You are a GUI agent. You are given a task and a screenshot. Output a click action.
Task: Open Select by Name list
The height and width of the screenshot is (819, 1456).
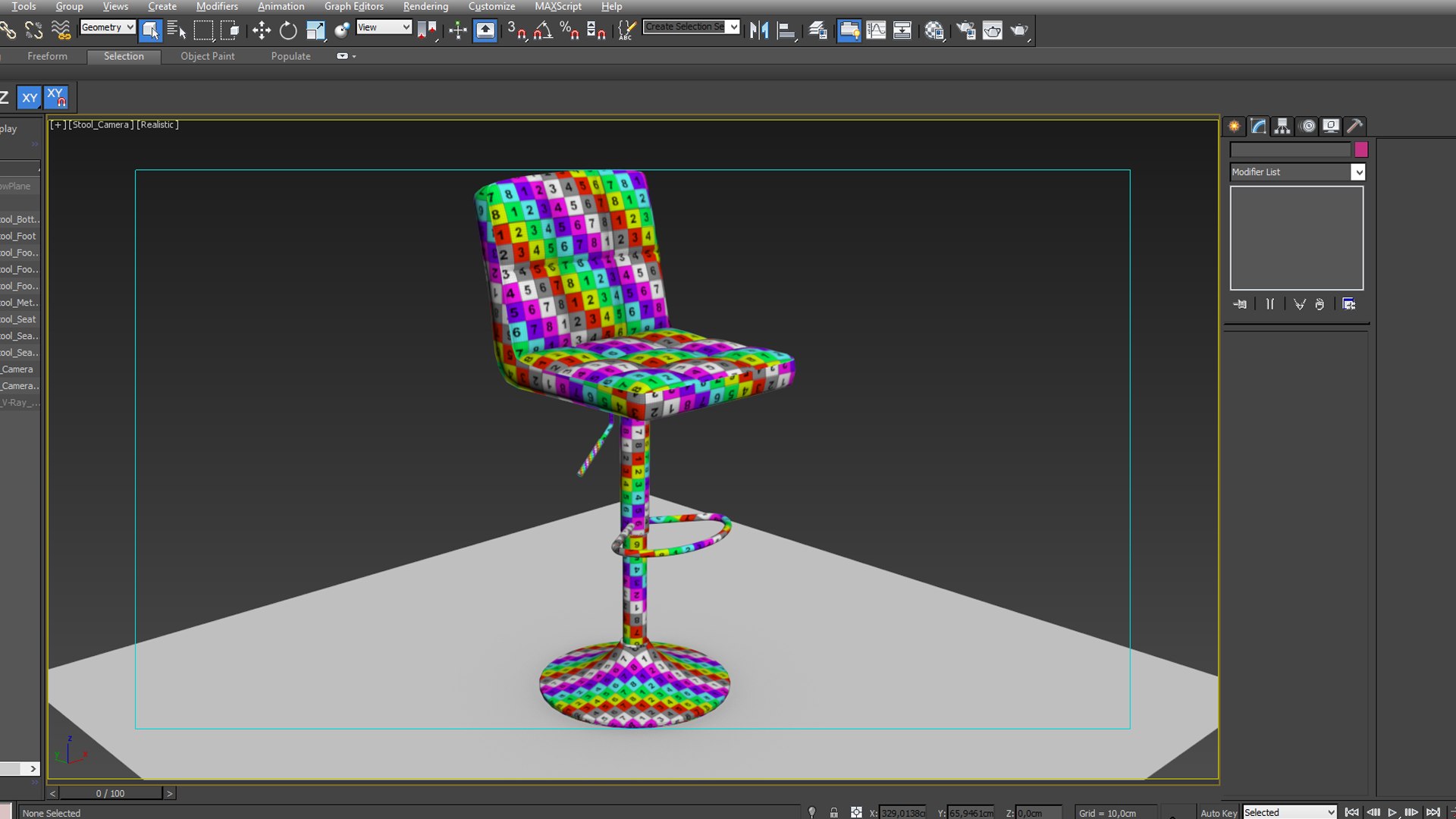point(177,30)
